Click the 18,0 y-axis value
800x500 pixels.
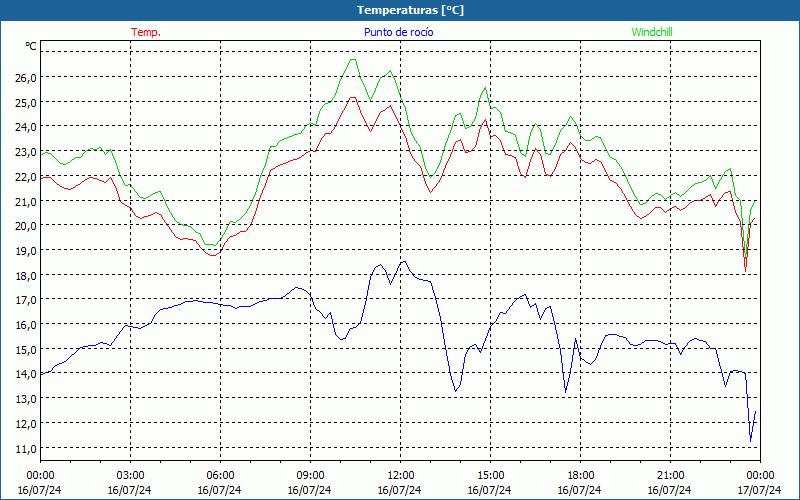(x=26, y=276)
